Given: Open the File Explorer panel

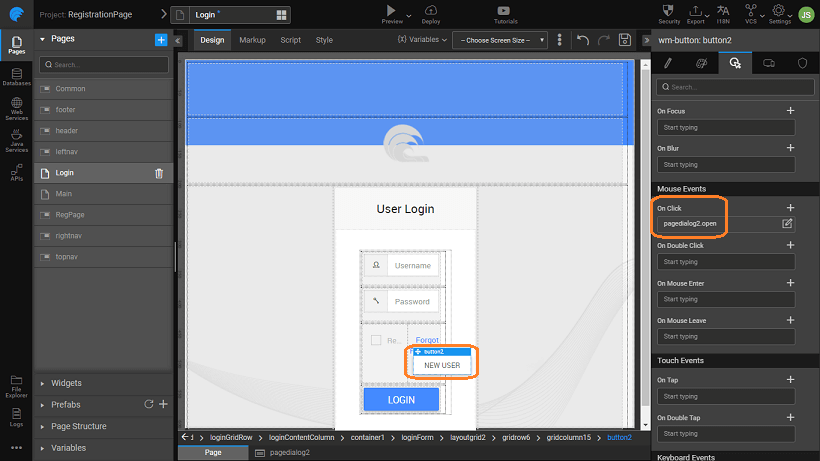Looking at the screenshot, I should tap(16, 383).
